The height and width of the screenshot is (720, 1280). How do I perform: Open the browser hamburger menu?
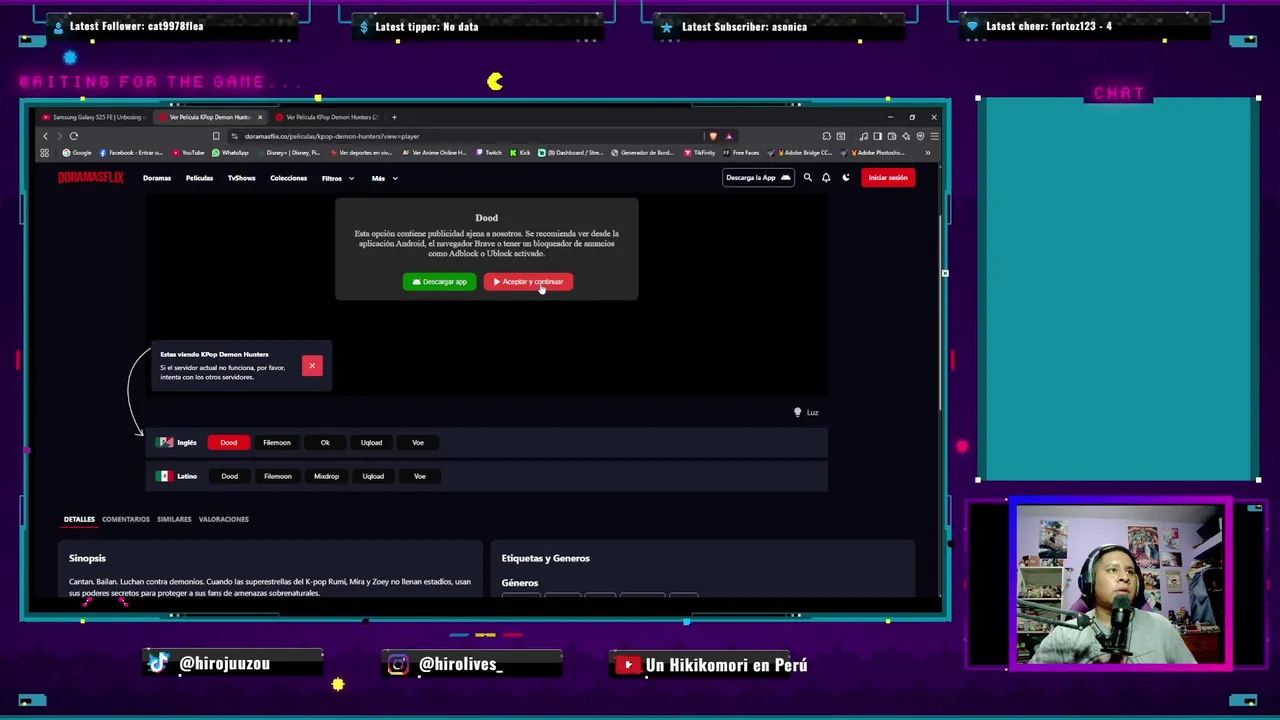click(934, 136)
